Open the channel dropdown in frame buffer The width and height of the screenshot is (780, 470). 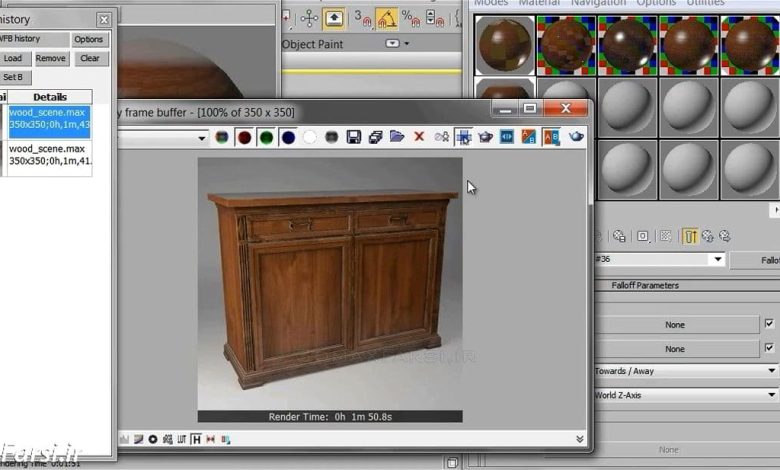pos(201,138)
